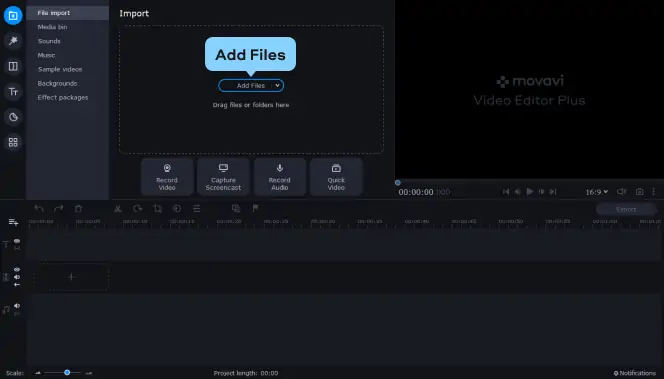This screenshot has height=379, width=664.
Task: Toggle visibility of the title track
Action: click(x=17, y=241)
